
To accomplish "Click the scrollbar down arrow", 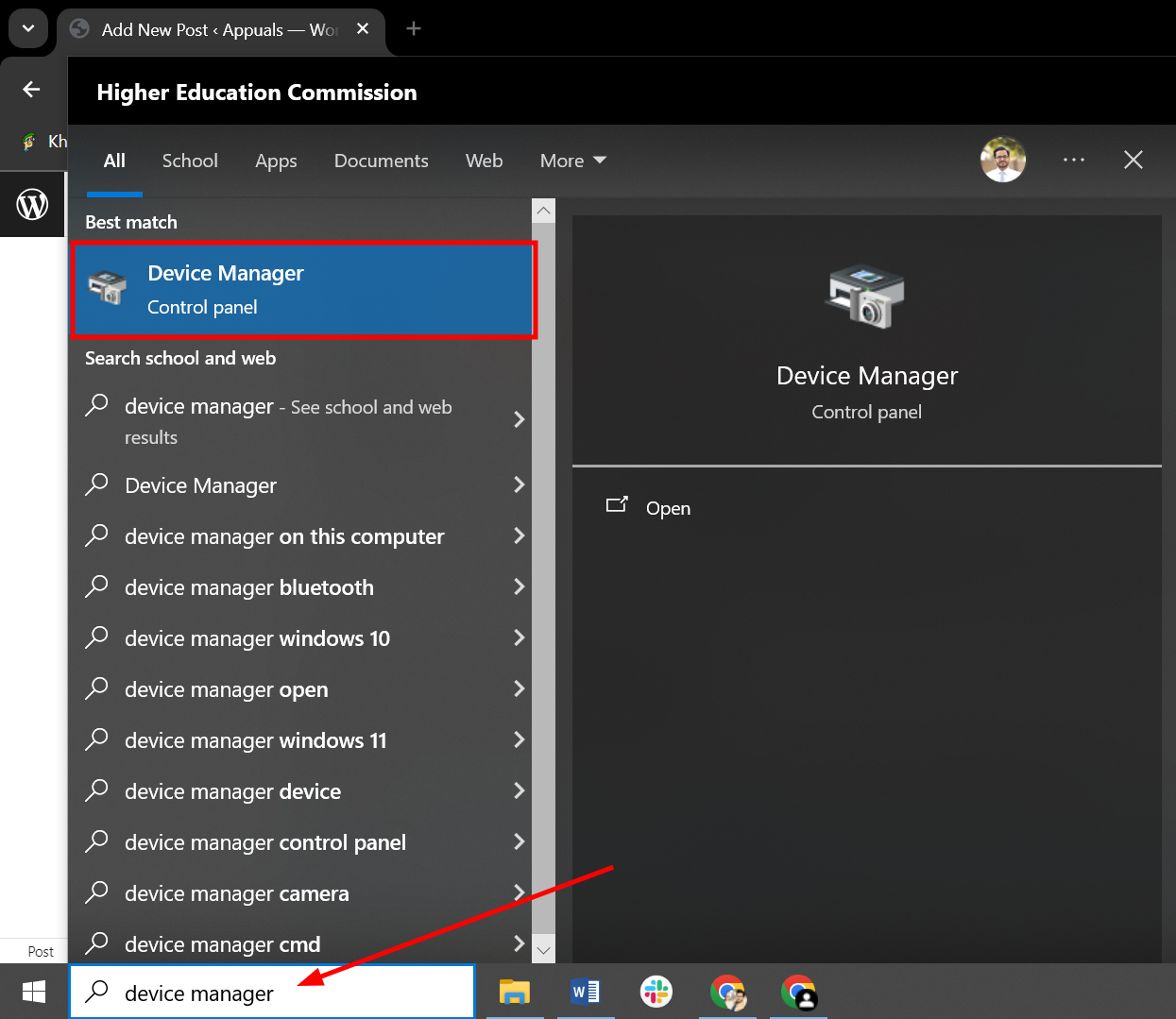I will click(543, 950).
